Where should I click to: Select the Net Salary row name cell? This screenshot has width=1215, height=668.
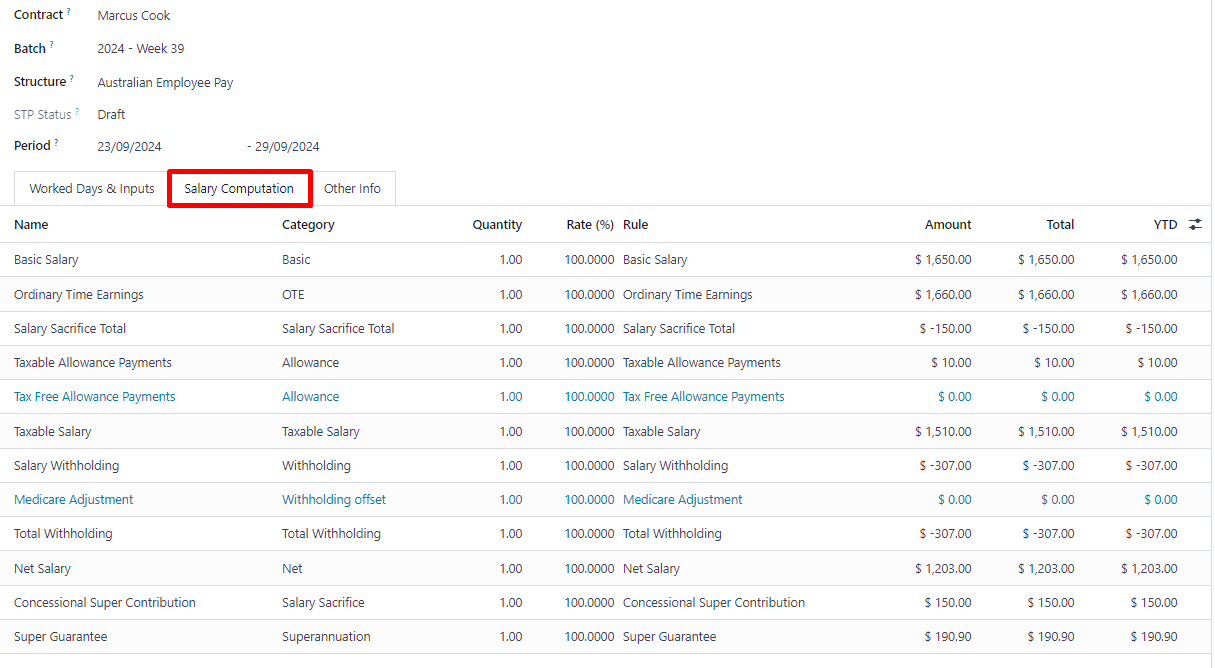point(43,569)
